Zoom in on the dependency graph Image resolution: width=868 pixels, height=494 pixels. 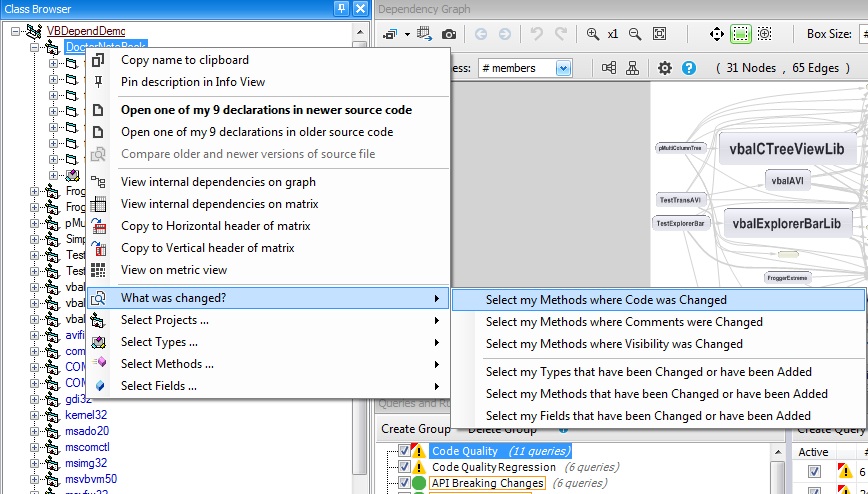click(x=593, y=34)
